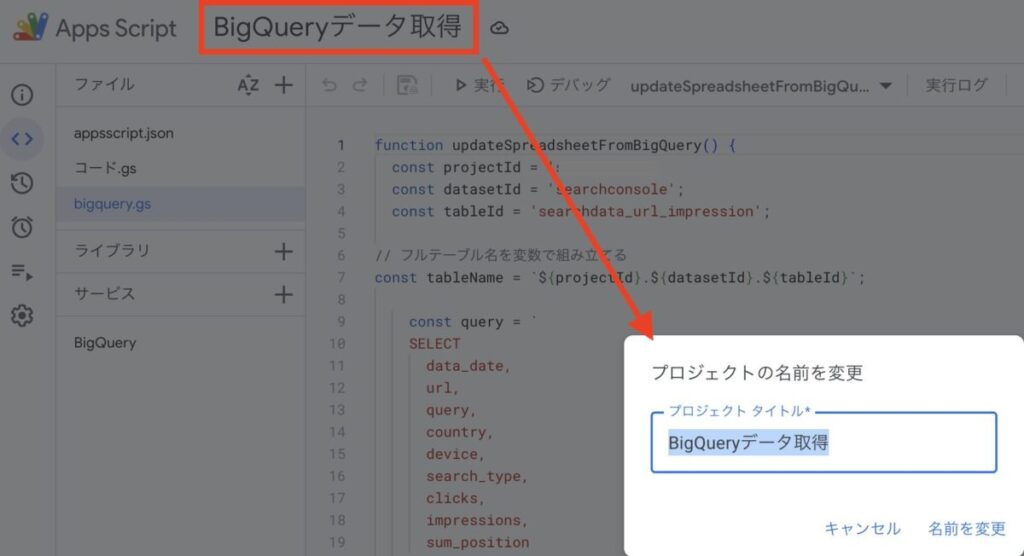Click the const datasetId code line
This screenshot has width=1024, height=556.
(x=537, y=189)
